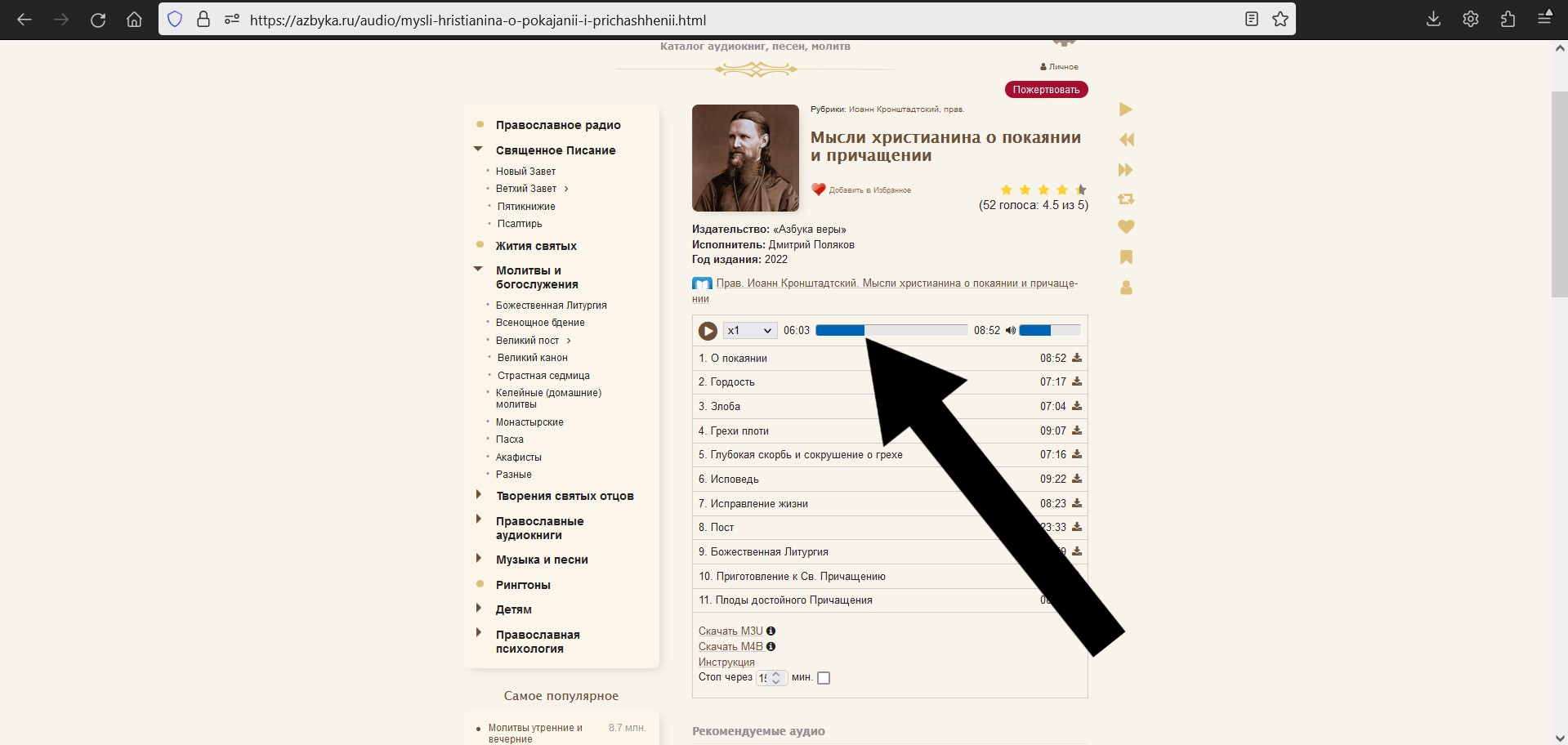Collapse the 'Священное Писание' section

tap(478, 149)
